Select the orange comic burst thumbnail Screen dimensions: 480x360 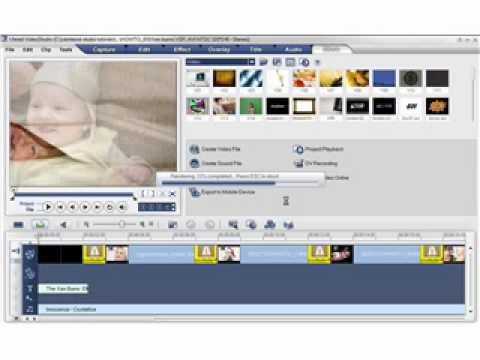point(437,106)
